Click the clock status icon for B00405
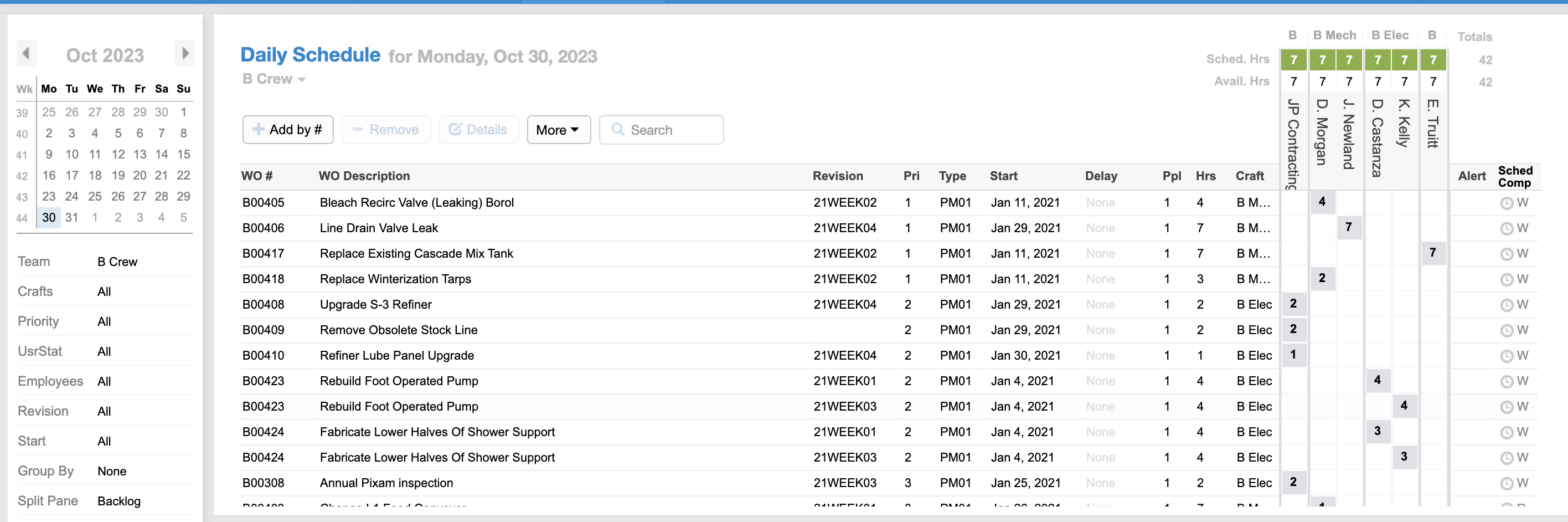The height and width of the screenshot is (522, 1568). tap(1506, 203)
